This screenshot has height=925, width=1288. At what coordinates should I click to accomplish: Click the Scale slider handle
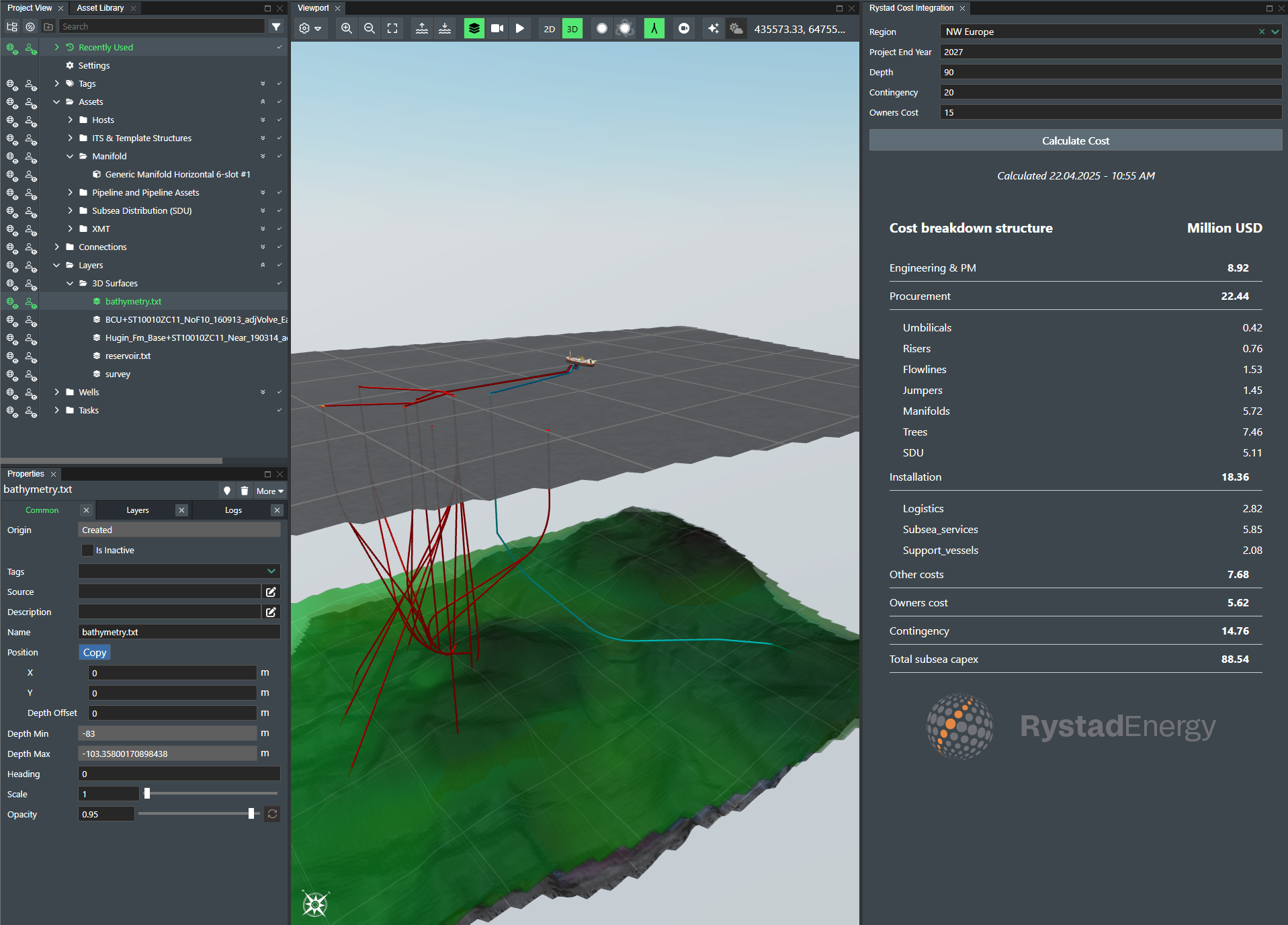(147, 794)
